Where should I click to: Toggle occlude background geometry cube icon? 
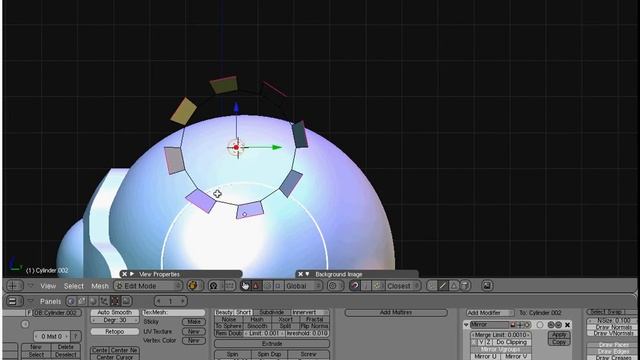pyautogui.click(x=465, y=286)
